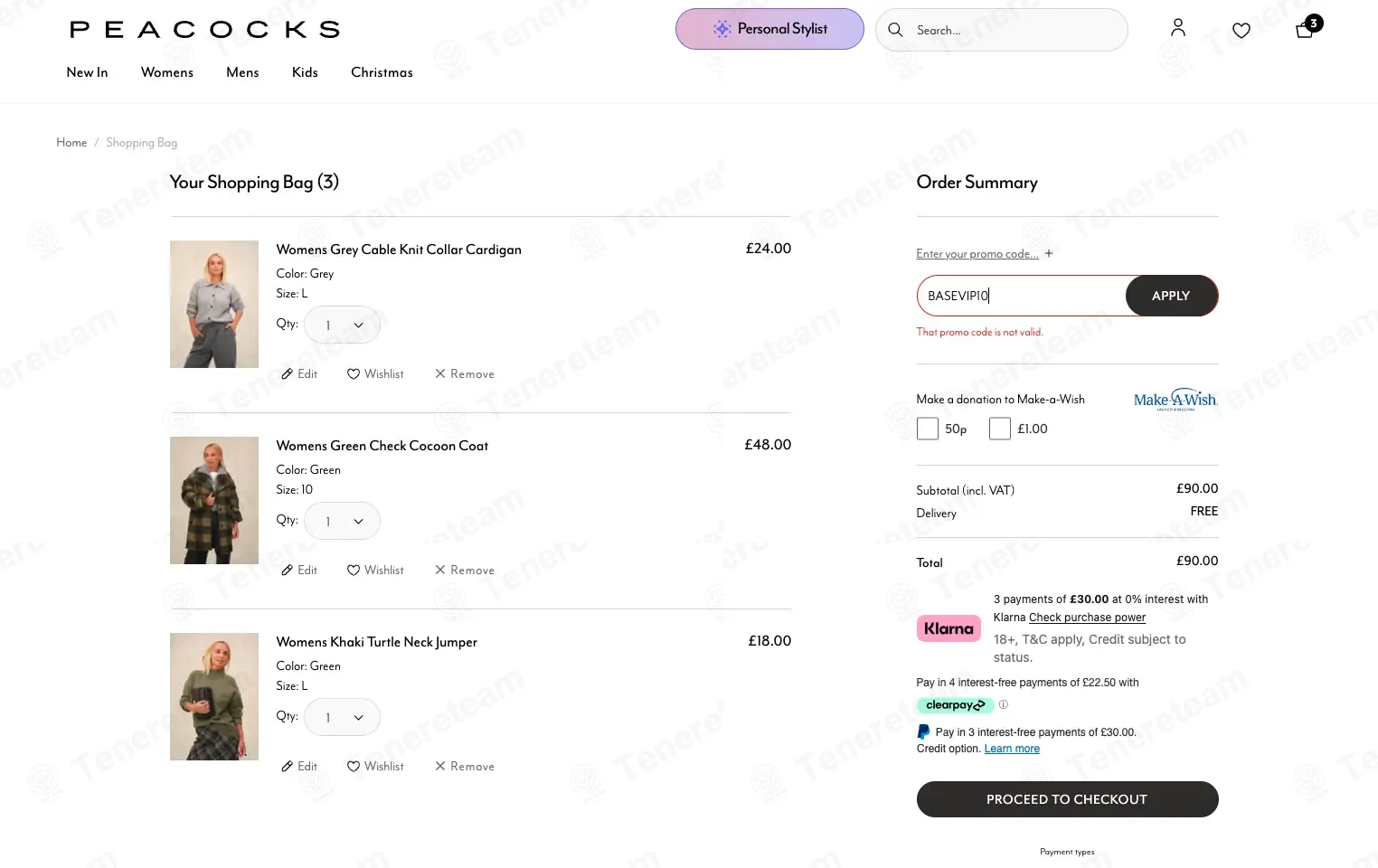Screen dimensions: 1378x868
Task: Click the Klarna logo badge
Action: 949,628
